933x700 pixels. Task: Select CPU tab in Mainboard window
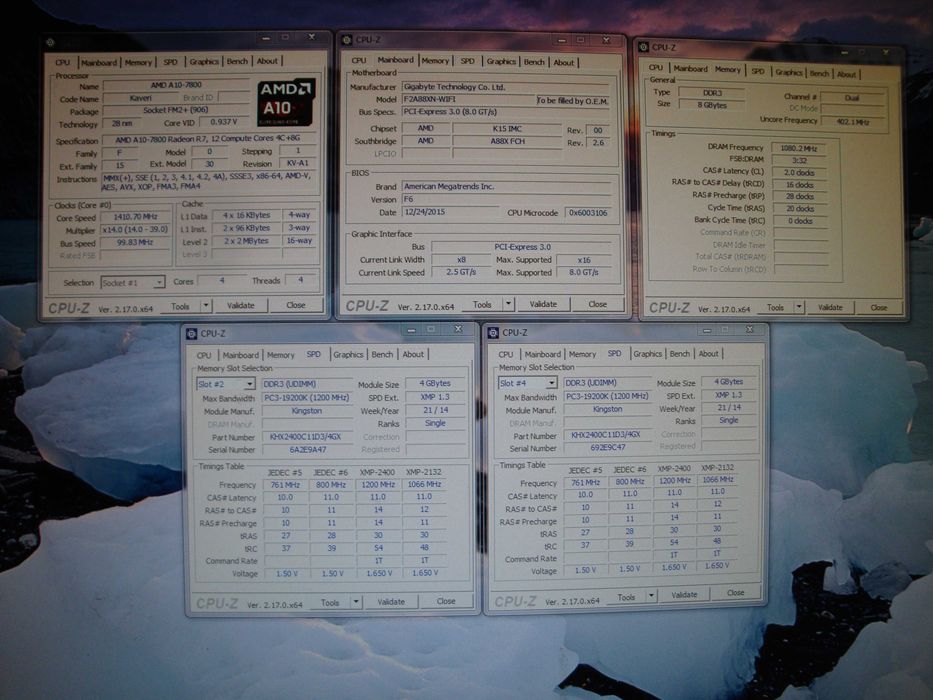[359, 61]
